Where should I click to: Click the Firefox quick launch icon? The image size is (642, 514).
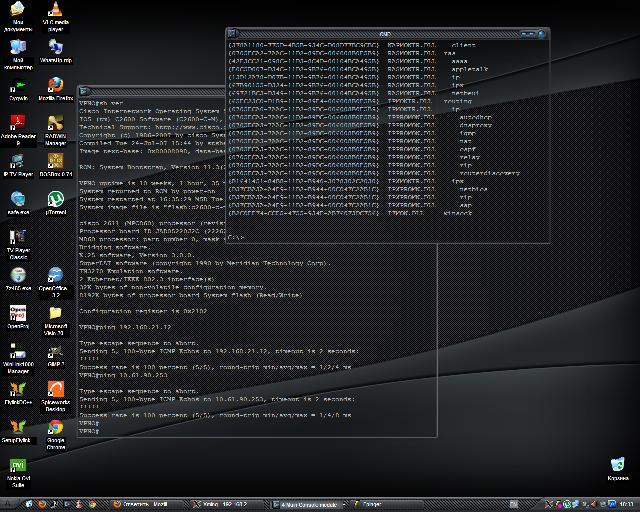(x=42, y=505)
